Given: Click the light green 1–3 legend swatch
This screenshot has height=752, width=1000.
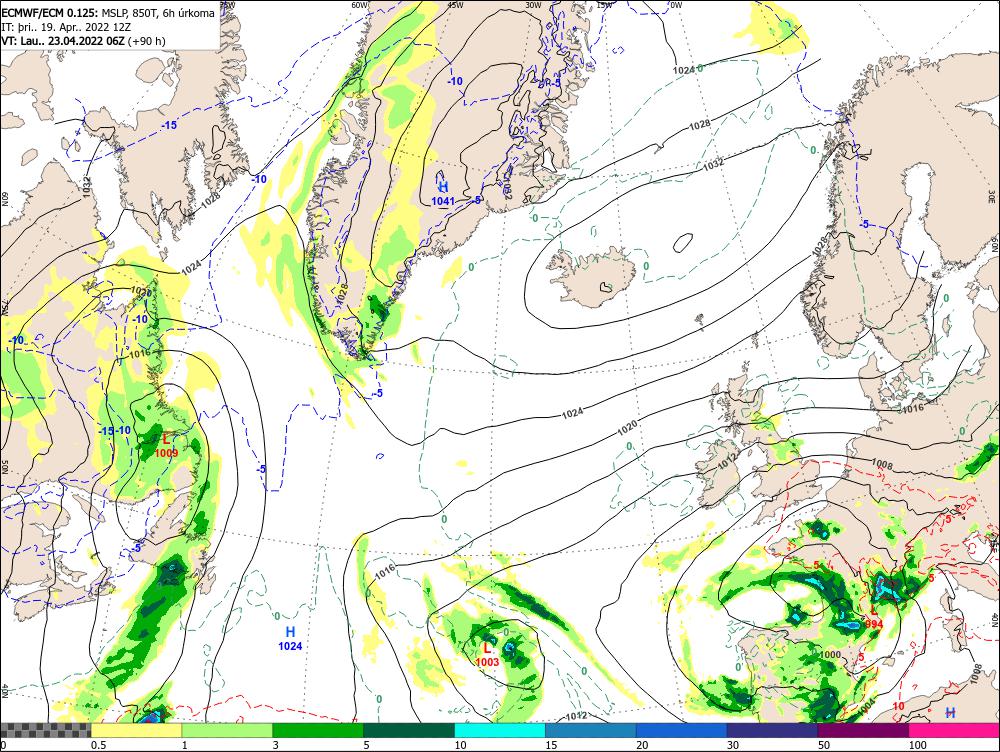Looking at the screenshot, I should click(x=227, y=730).
